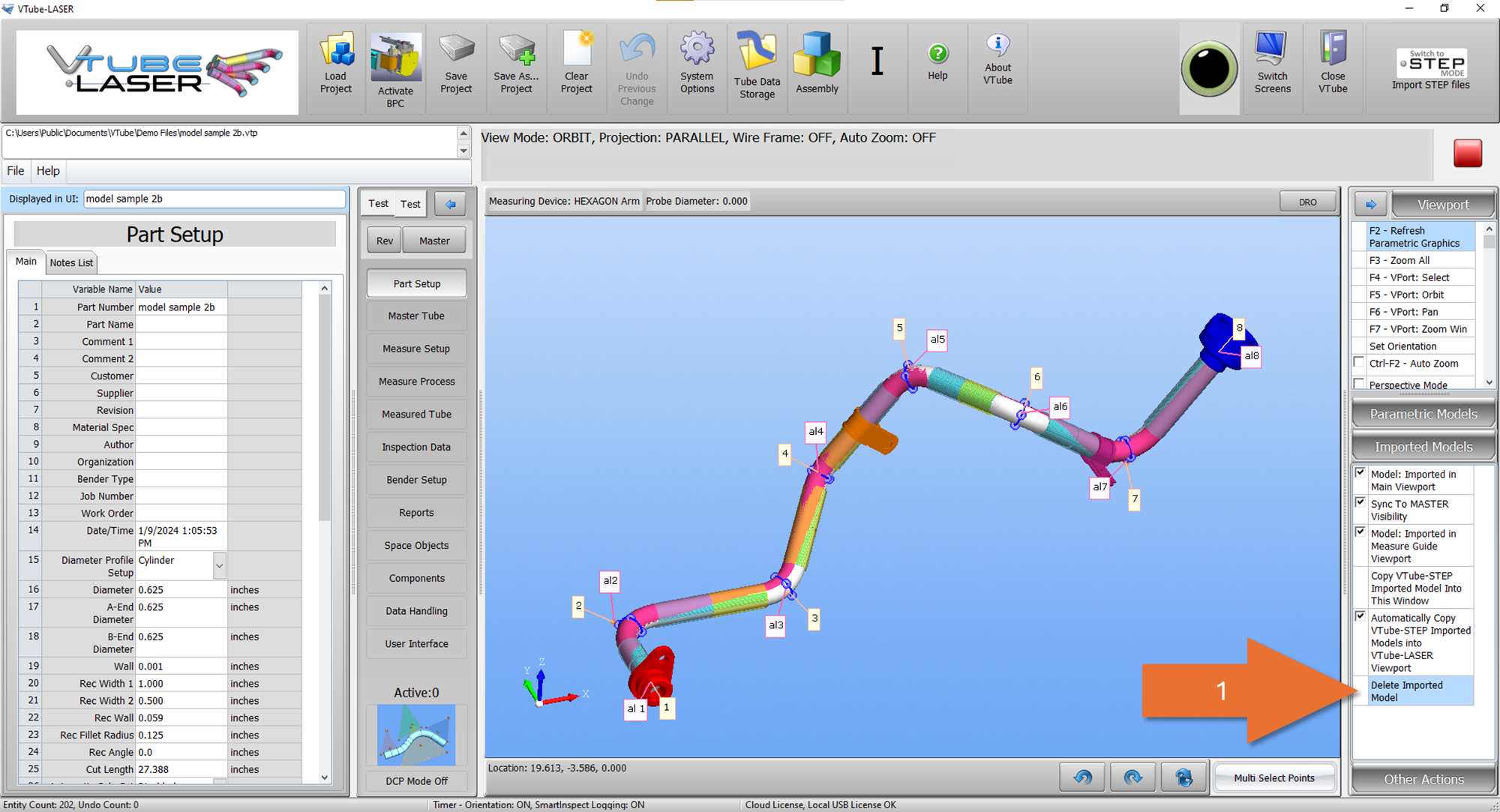The width and height of the screenshot is (1500, 812).
Task: Open the Help menu below path
Action: pos(48,171)
